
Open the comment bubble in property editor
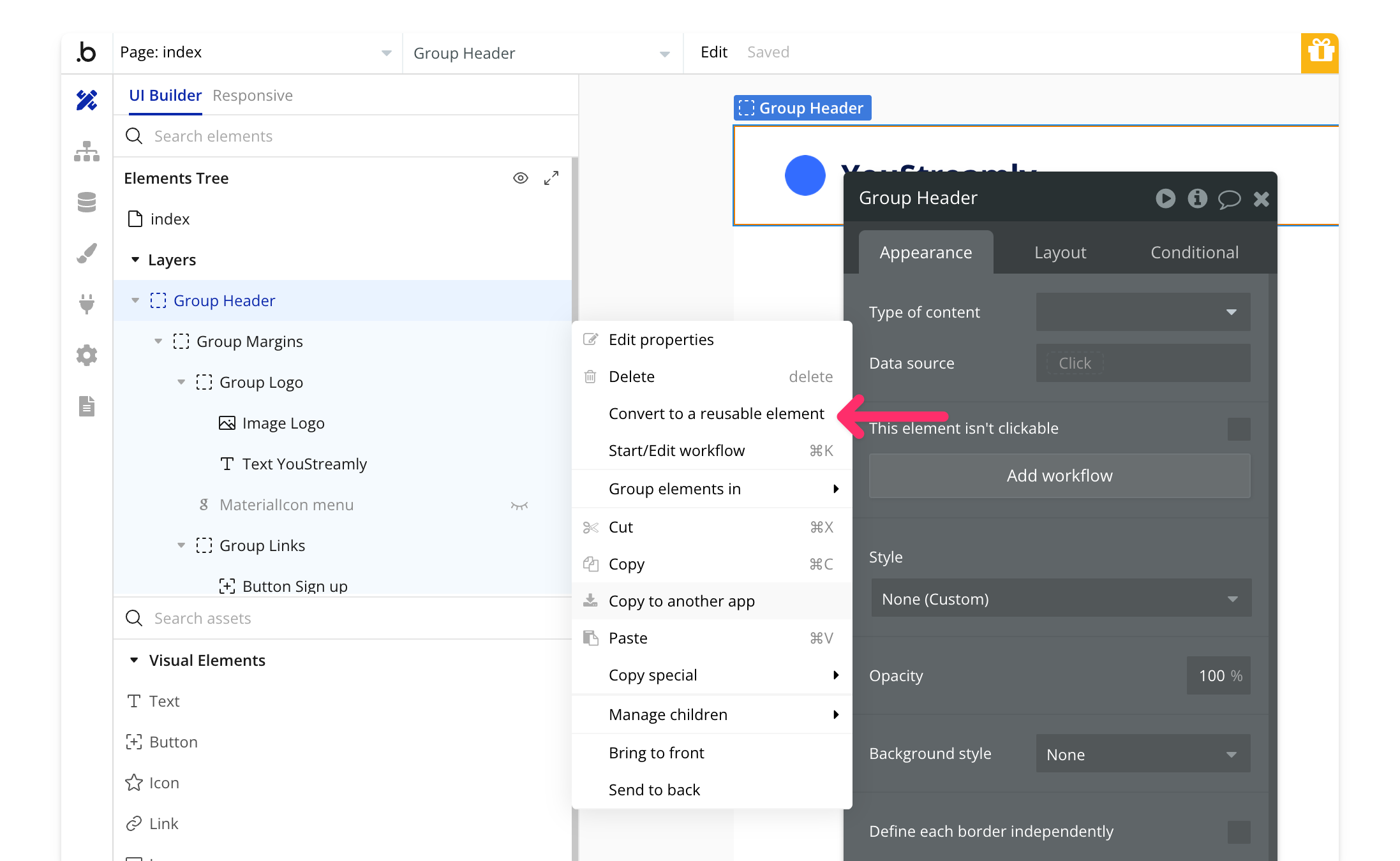coord(1229,199)
